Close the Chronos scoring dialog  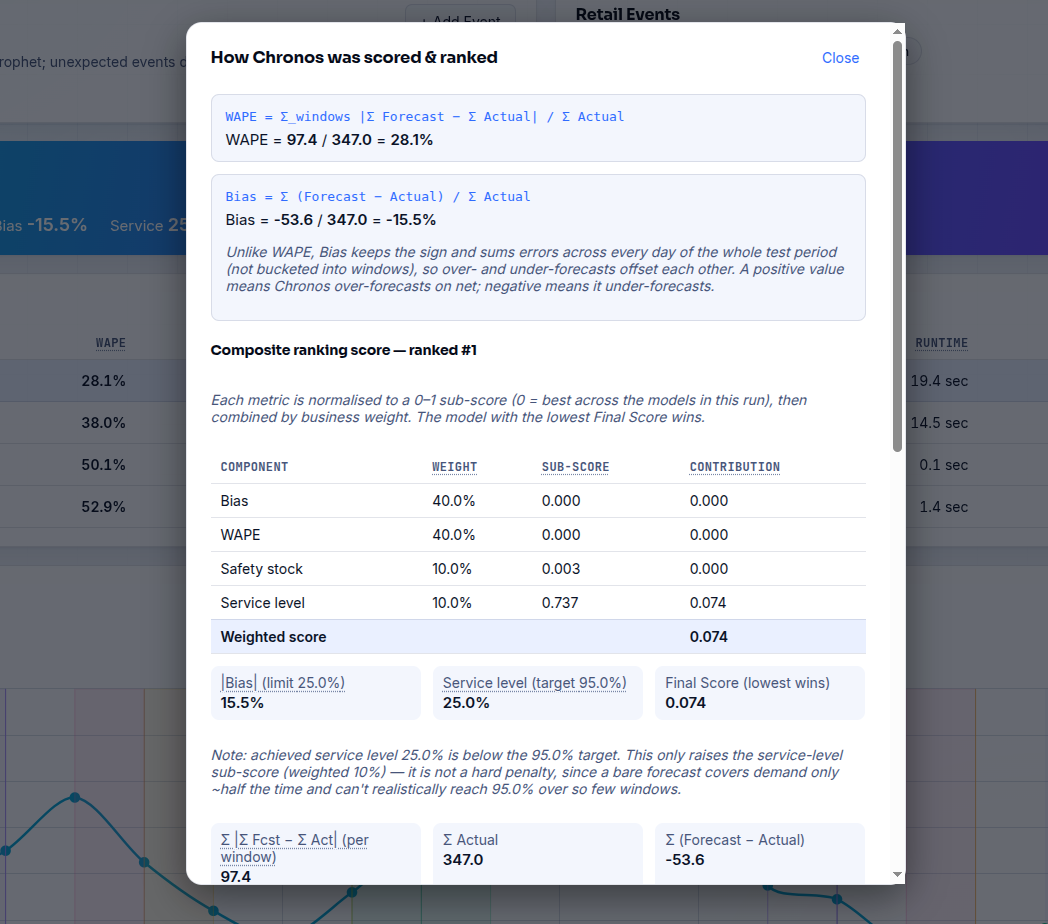[840, 58]
